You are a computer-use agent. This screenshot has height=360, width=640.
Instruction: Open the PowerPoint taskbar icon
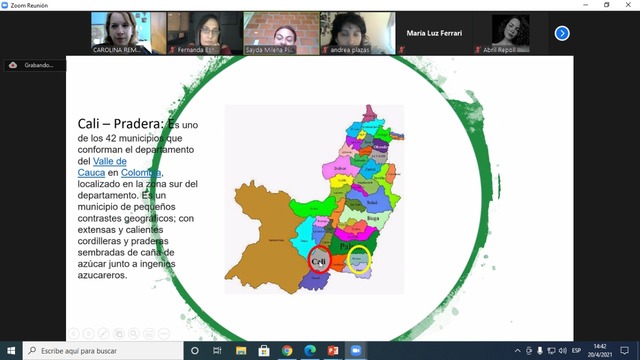[333, 351]
